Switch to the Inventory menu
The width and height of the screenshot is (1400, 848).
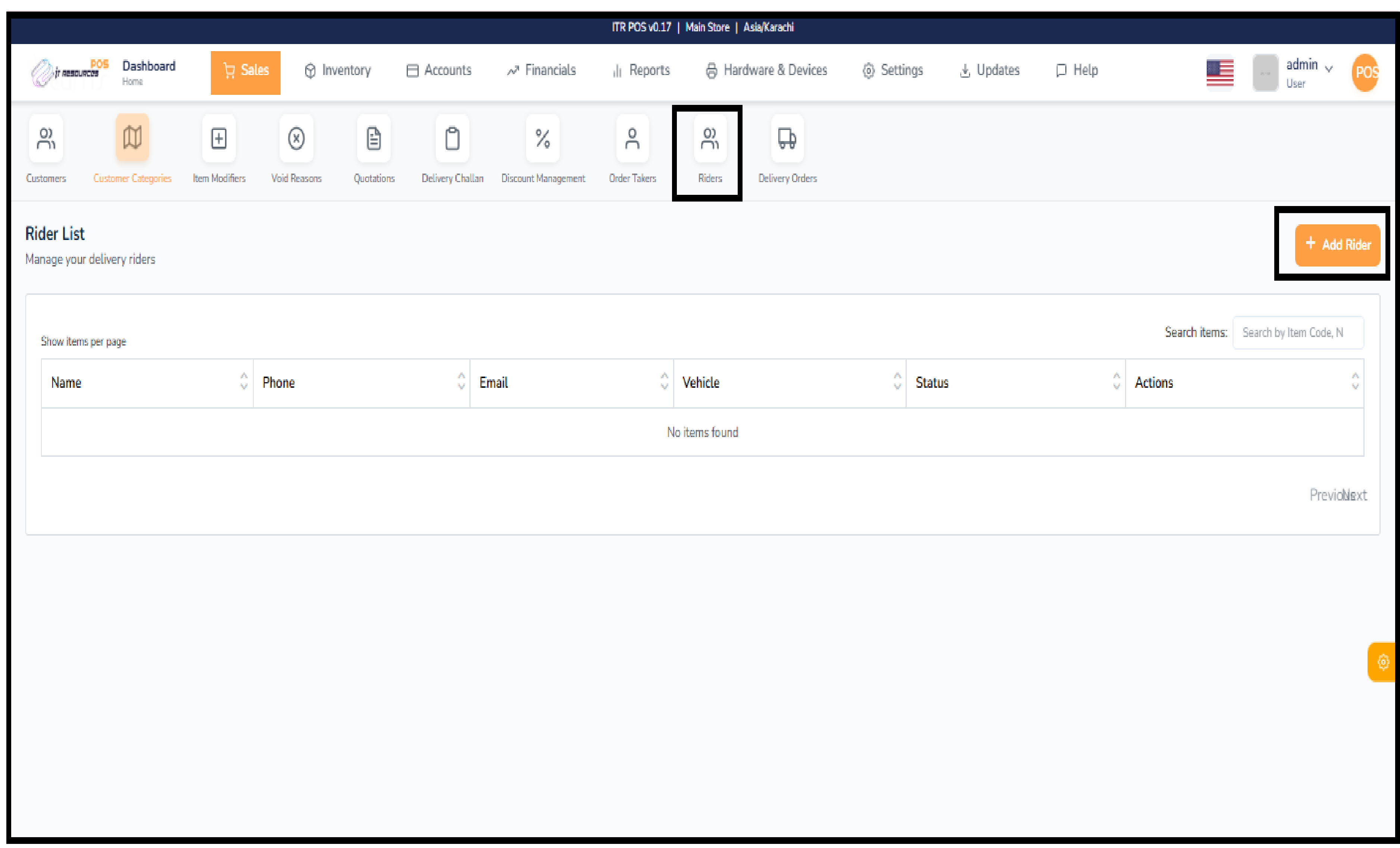coord(337,71)
